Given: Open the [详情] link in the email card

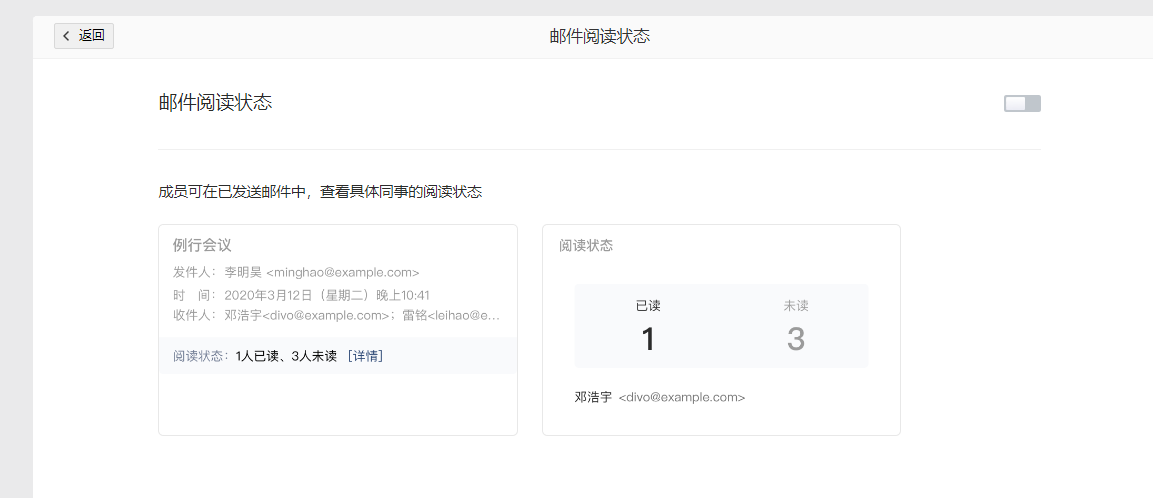Looking at the screenshot, I should point(365,356).
